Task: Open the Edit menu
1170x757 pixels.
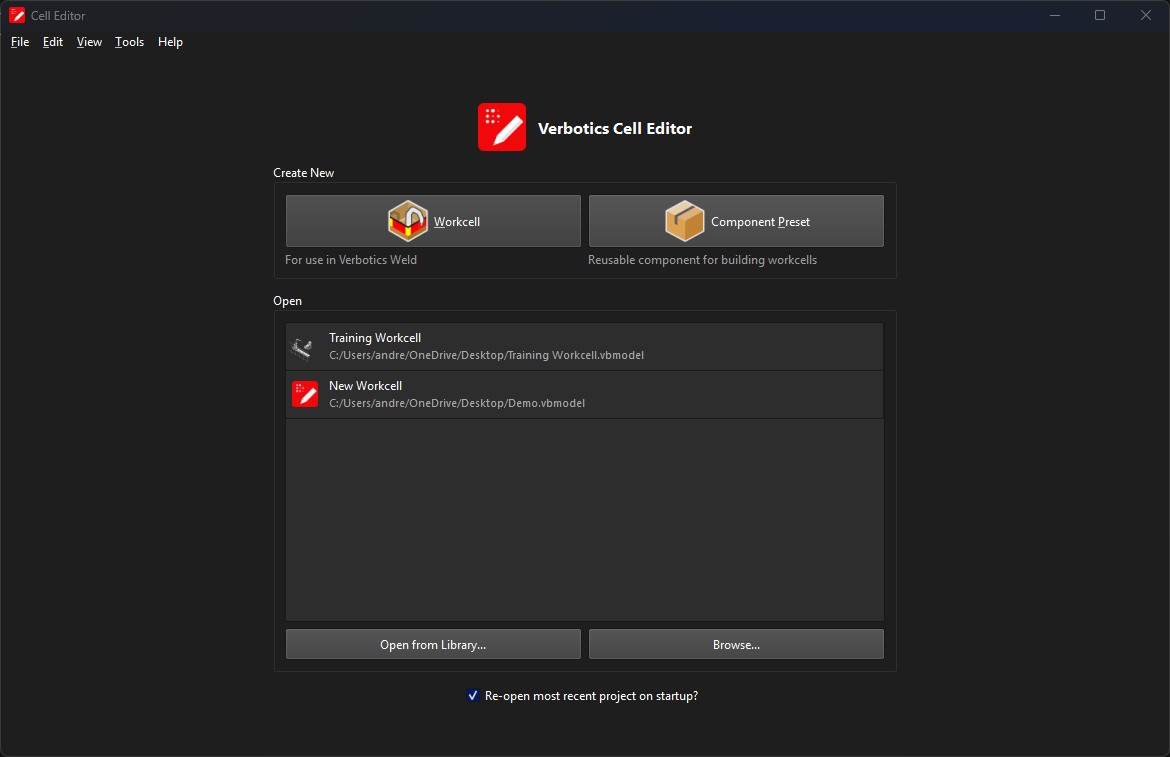Action: pyautogui.click(x=52, y=42)
